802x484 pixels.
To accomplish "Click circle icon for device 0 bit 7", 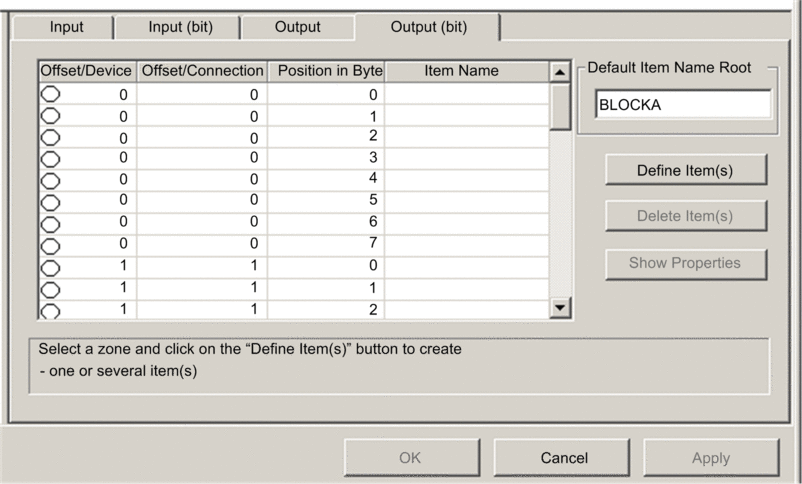I will (x=50, y=243).
